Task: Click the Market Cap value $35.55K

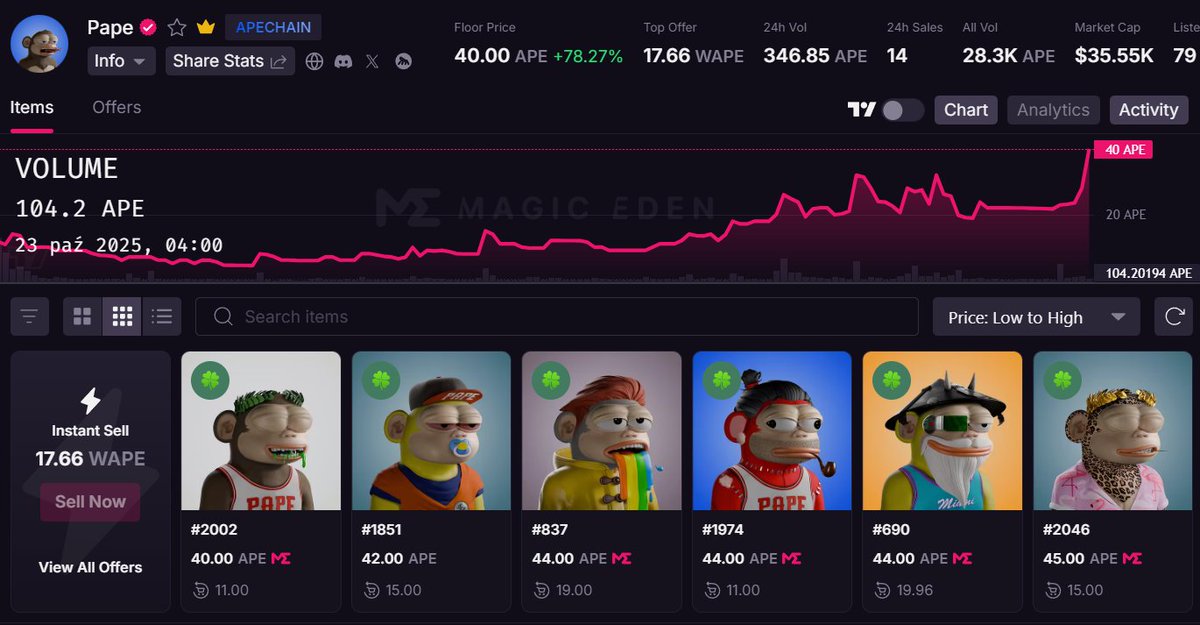Action: (1114, 56)
